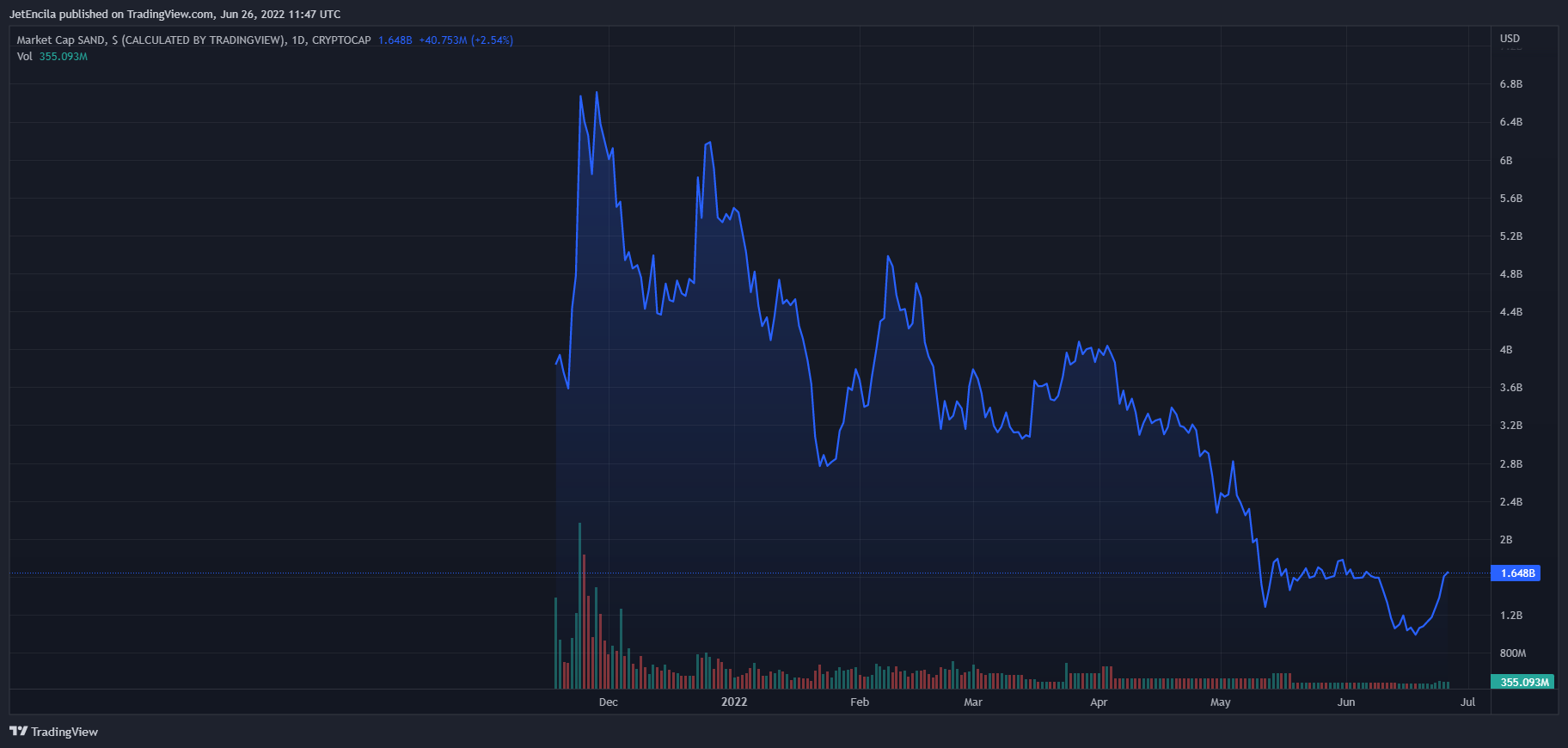Viewport: 1568px width, 748px height.
Task: Click the Jun label on time axis
Action: point(1345,702)
